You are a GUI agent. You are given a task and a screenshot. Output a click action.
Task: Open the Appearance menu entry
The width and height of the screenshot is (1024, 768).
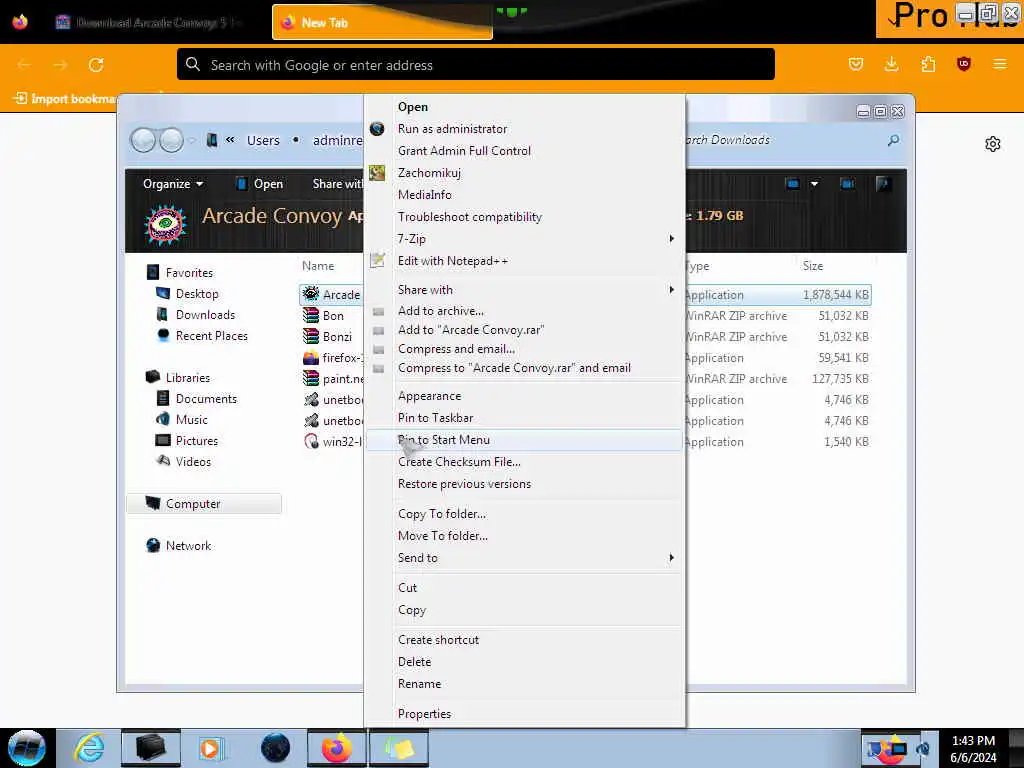tap(429, 396)
